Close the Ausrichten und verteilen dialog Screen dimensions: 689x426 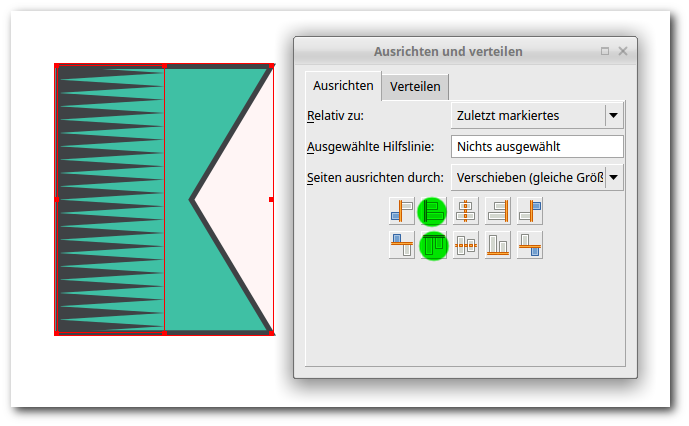pyautogui.click(x=623, y=51)
